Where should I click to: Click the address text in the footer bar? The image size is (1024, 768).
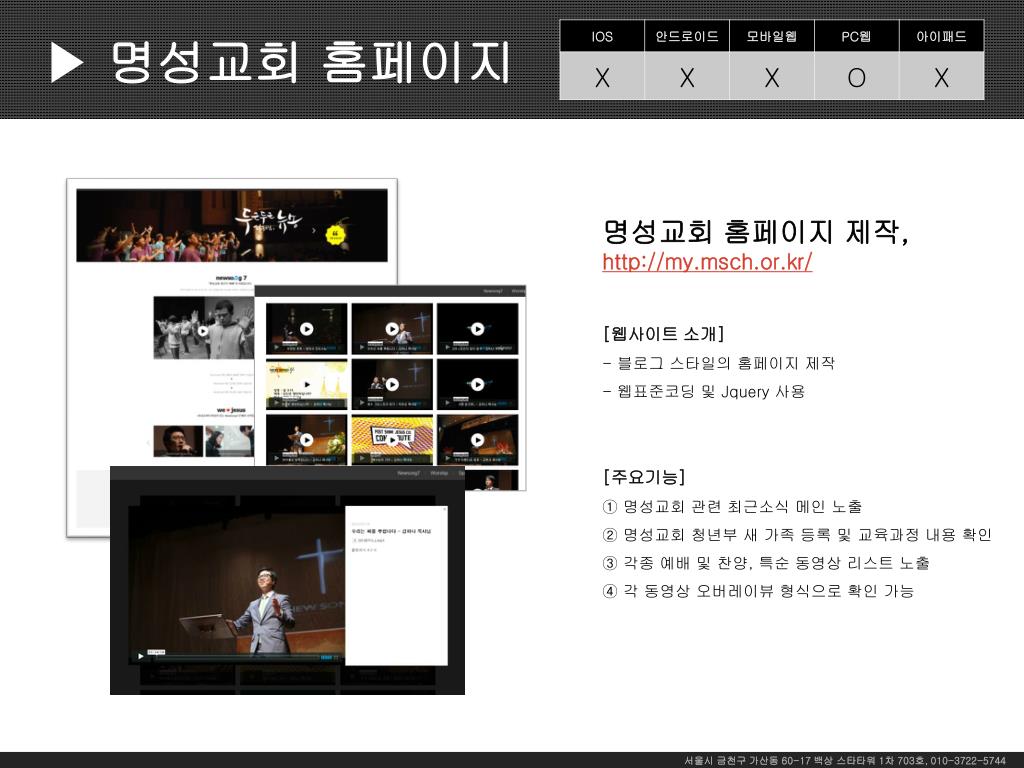point(845,760)
